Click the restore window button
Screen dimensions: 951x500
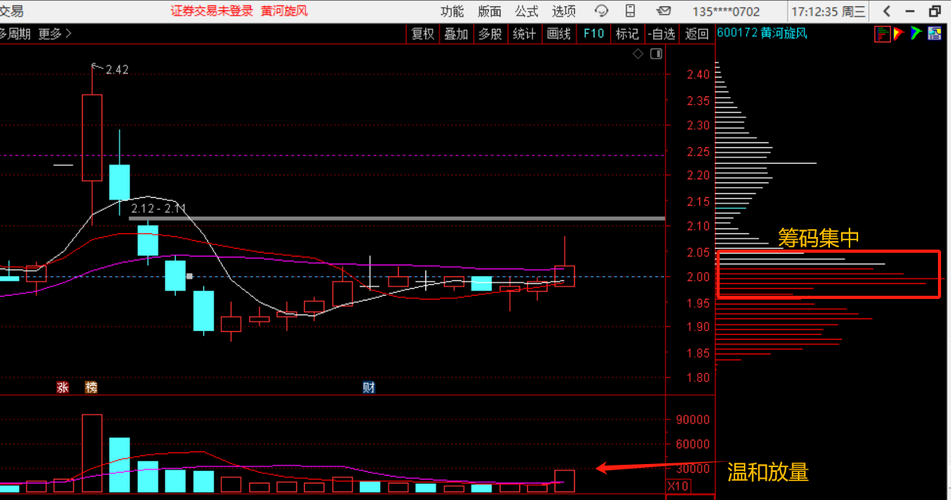(x=935, y=11)
